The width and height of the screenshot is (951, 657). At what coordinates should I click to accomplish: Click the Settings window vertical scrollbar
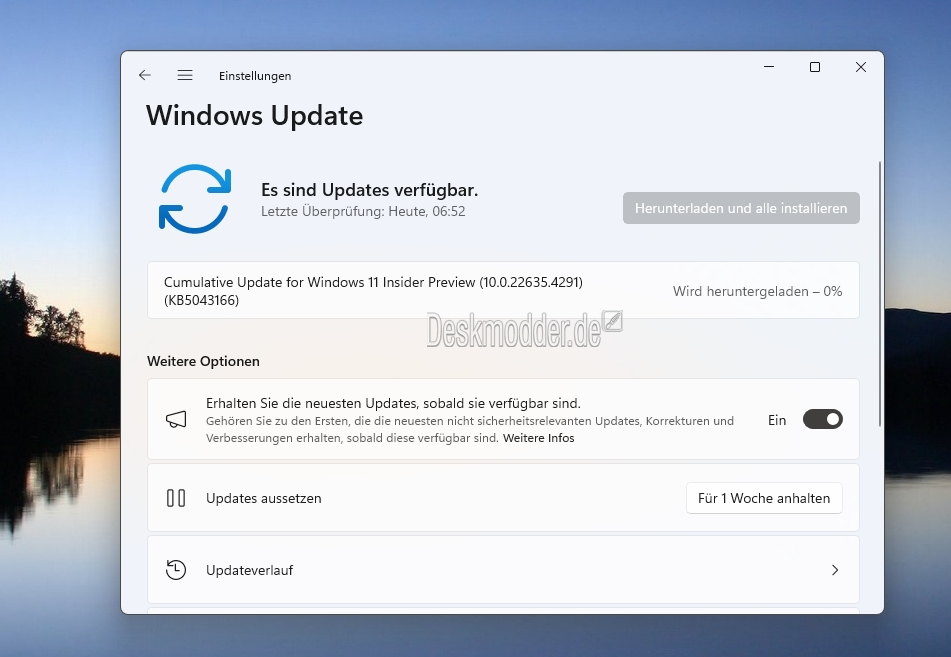pos(879,294)
